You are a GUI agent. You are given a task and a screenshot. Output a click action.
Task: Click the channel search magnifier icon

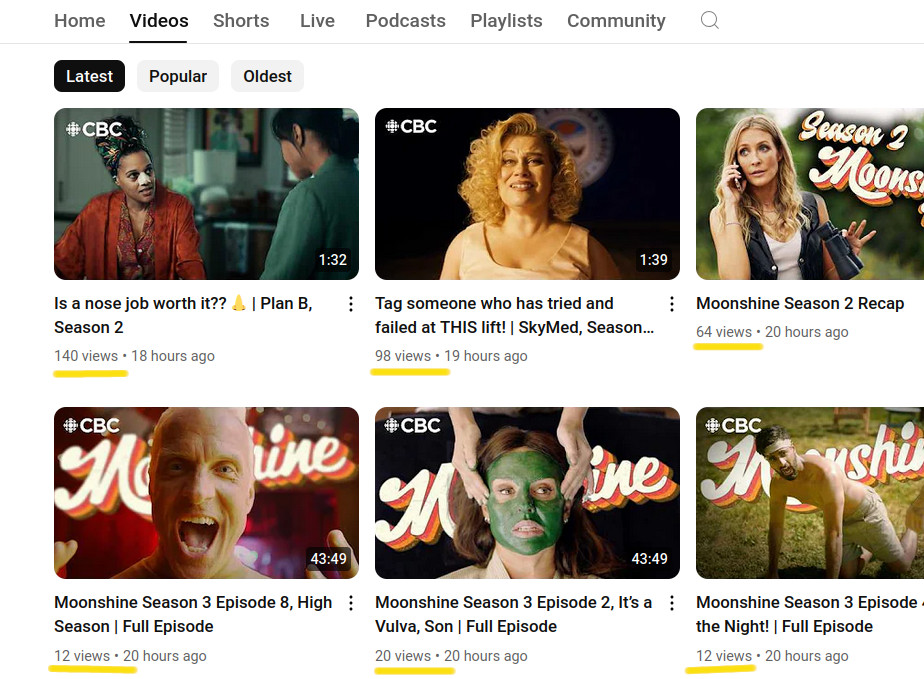(709, 20)
